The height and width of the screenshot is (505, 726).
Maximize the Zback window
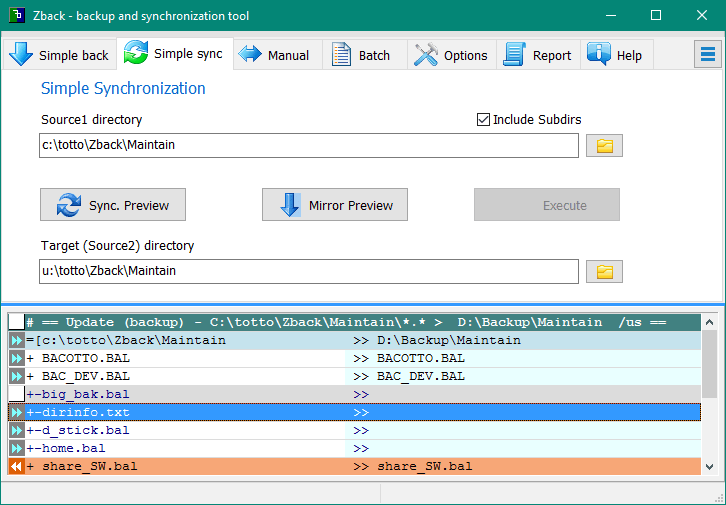tap(656, 15)
